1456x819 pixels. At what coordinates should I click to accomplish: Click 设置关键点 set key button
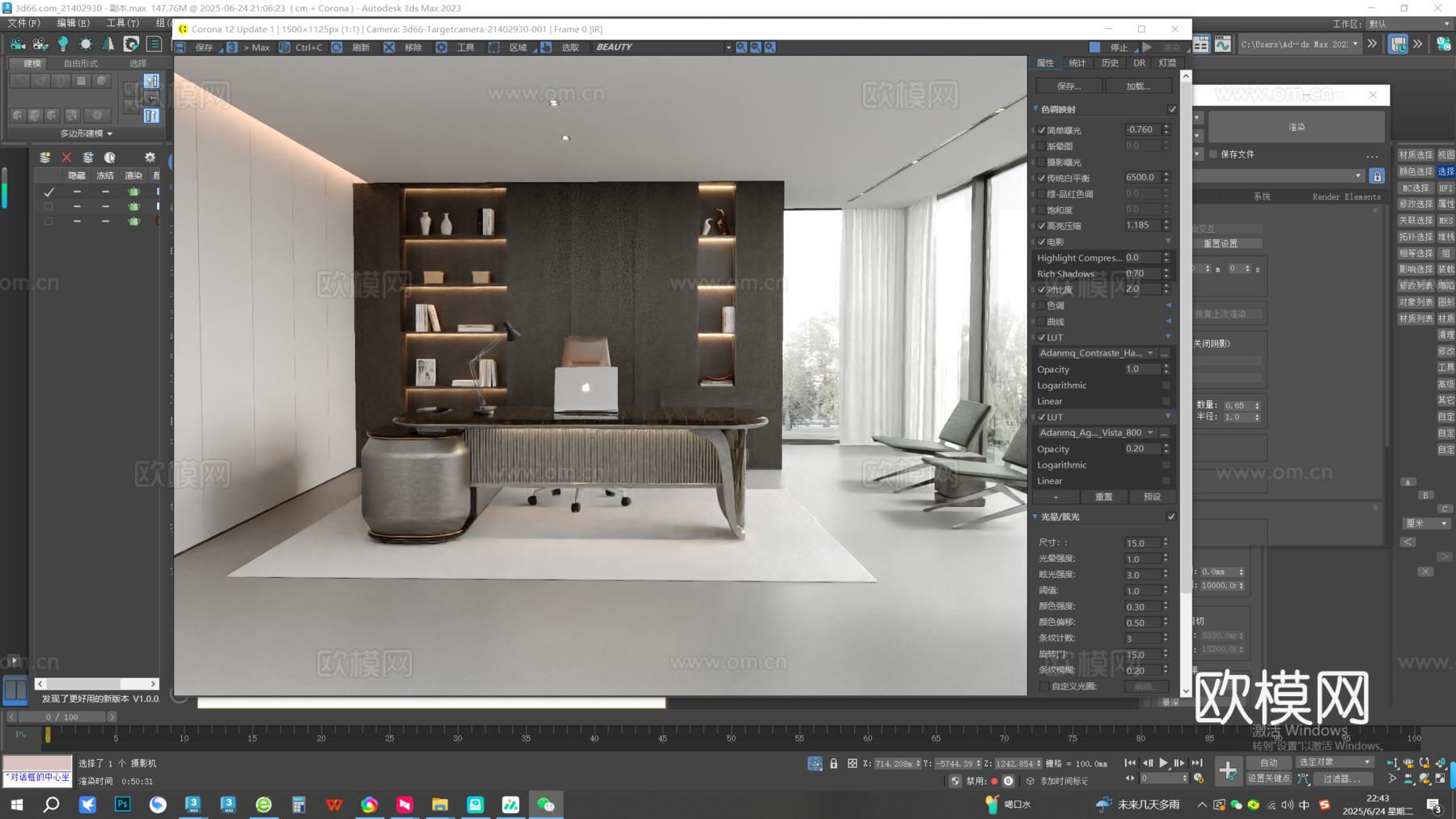1269,779
